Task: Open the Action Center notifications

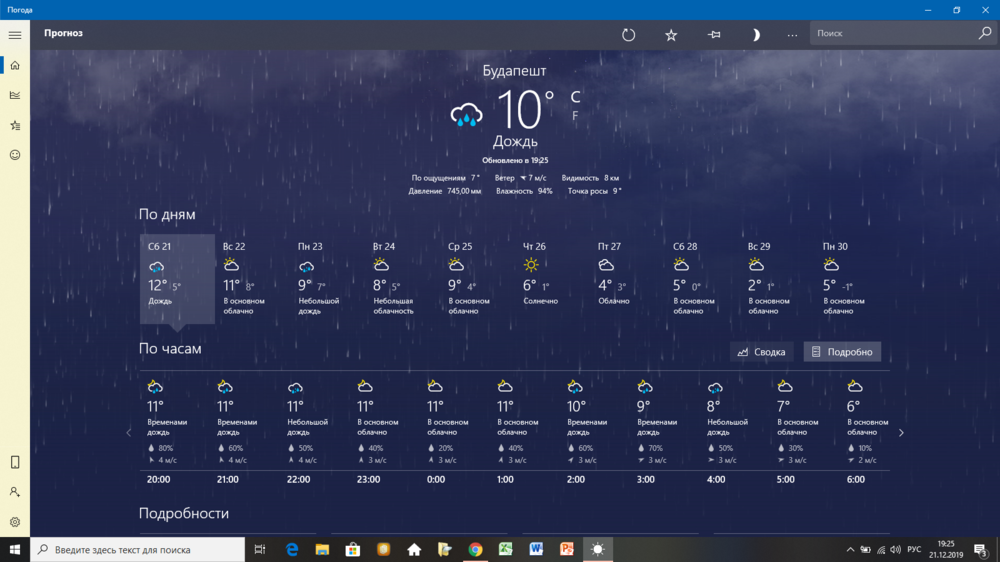Action: tap(981, 549)
